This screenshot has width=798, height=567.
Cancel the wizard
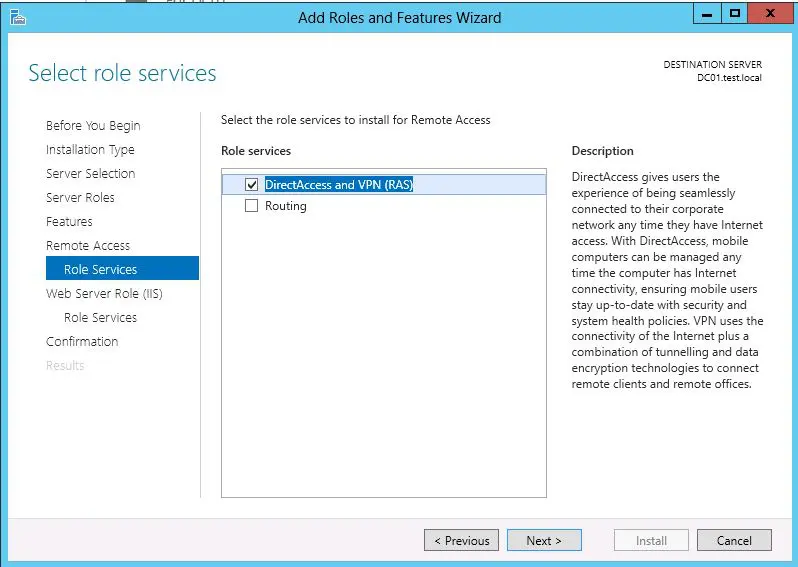coord(734,540)
